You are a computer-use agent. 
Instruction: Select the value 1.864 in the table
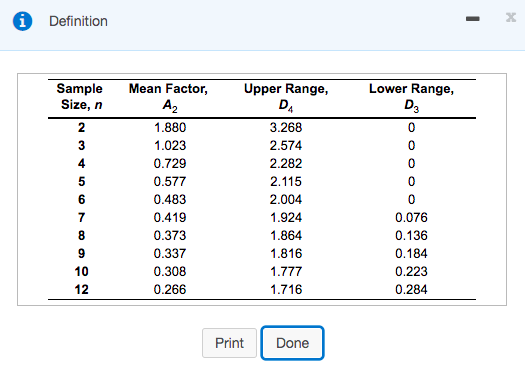coord(286,236)
